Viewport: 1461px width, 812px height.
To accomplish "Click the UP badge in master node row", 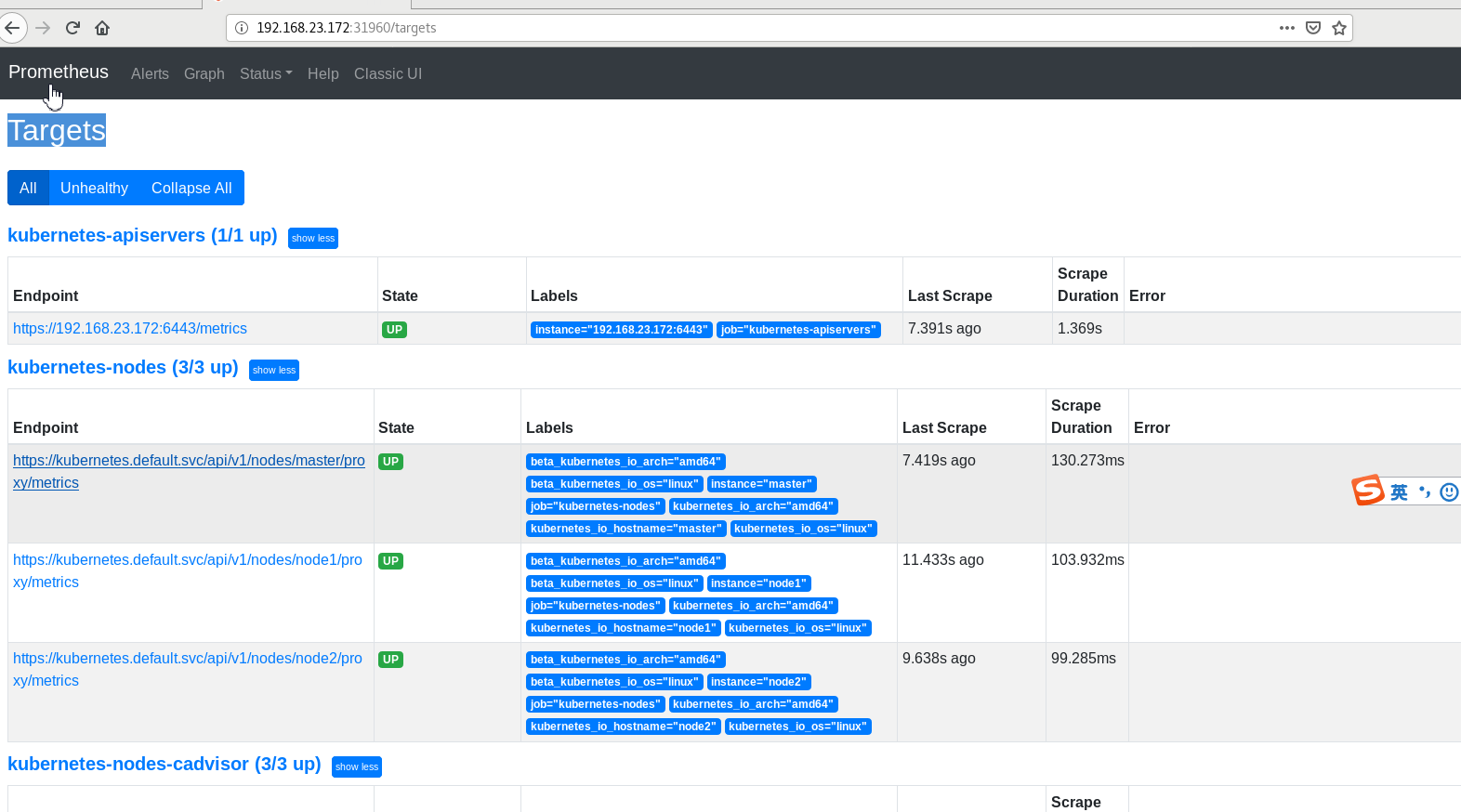I will (390, 462).
